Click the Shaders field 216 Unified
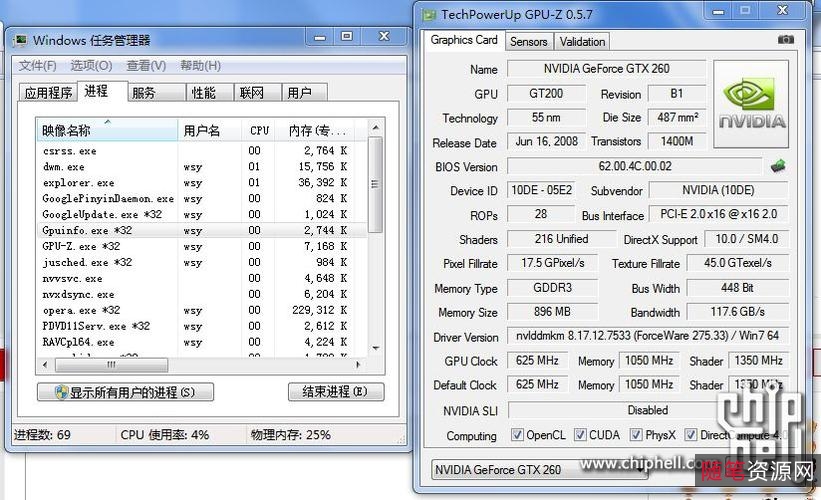This screenshot has width=821, height=500. pos(561,239)
